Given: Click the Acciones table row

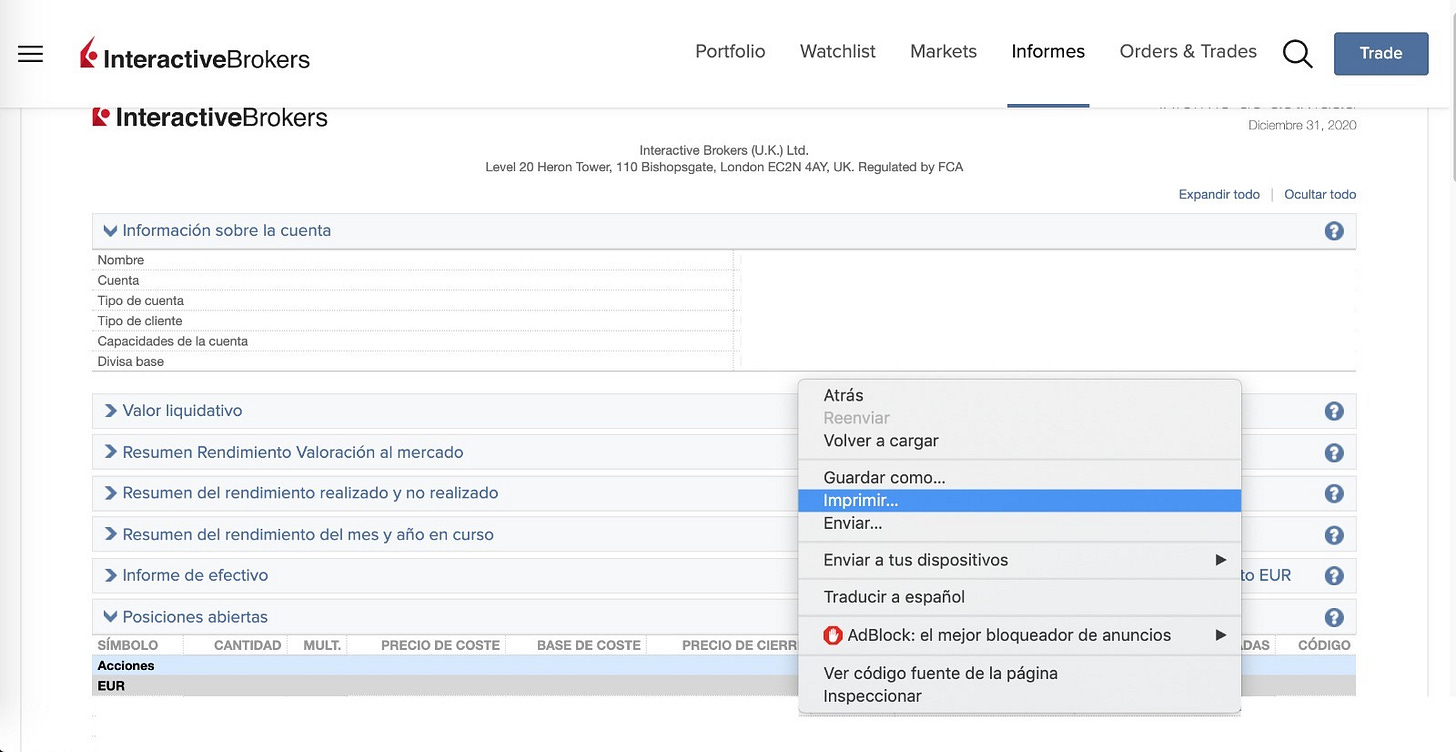Looking at the screenshot, I should (x=447, y=666).
